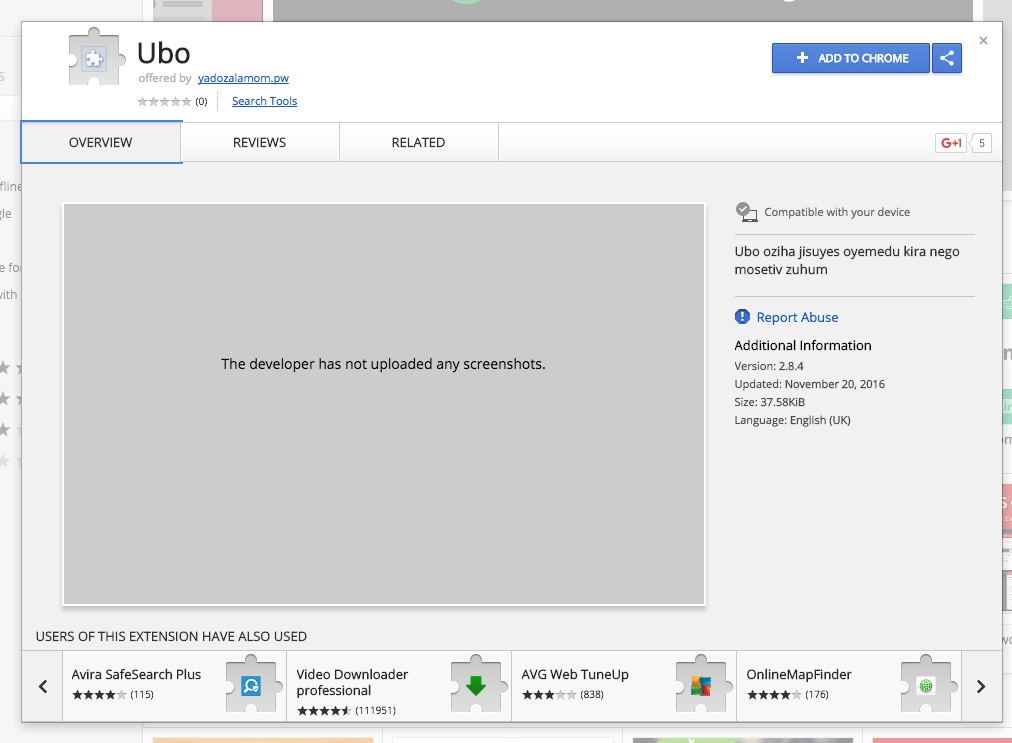Open the OnlineMapFinder title

click(x=799, y=674)
